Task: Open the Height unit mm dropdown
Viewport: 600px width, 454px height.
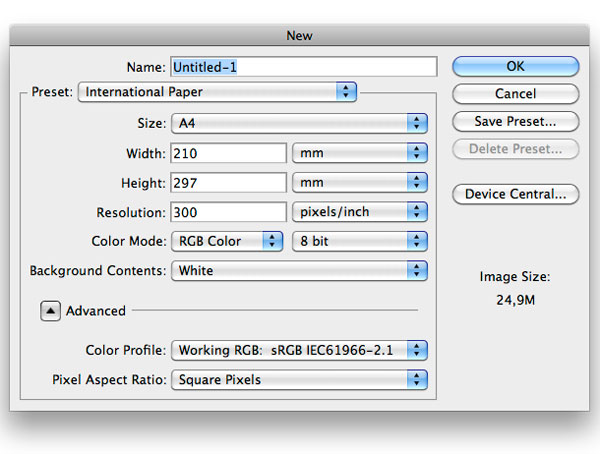Action: pyautogui.click(x=360, y=183)
